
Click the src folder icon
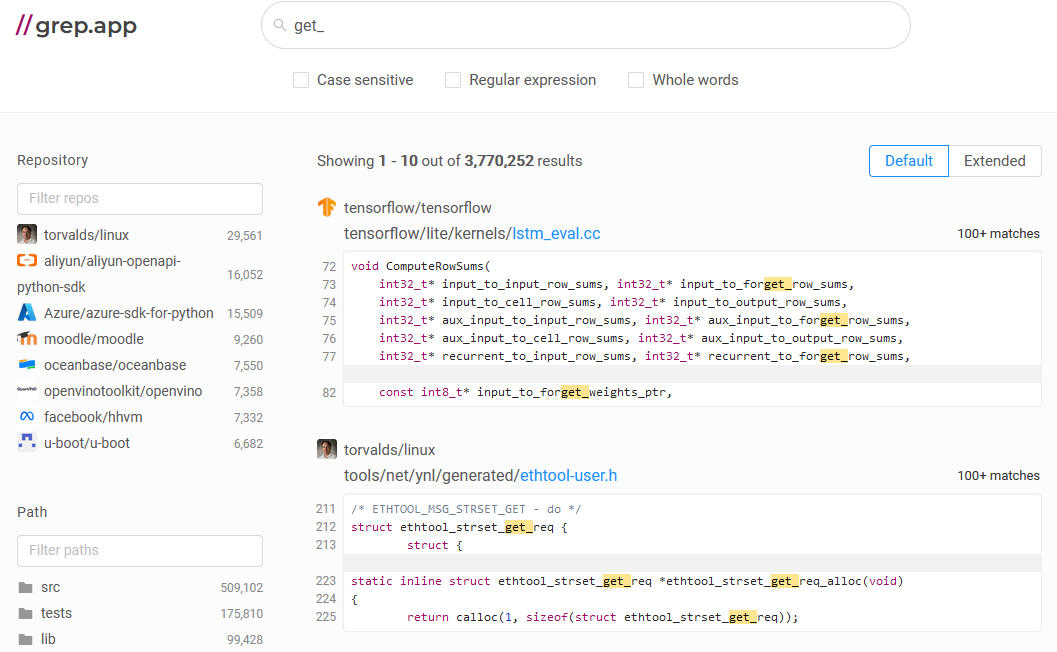pyautogui.click(x=26, y=588)
